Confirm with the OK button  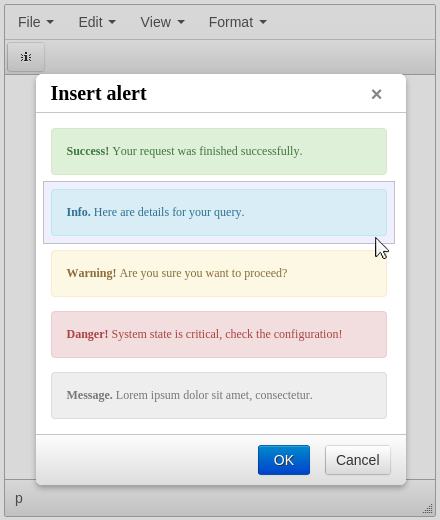pyautogui.click(x=284, y=460)
